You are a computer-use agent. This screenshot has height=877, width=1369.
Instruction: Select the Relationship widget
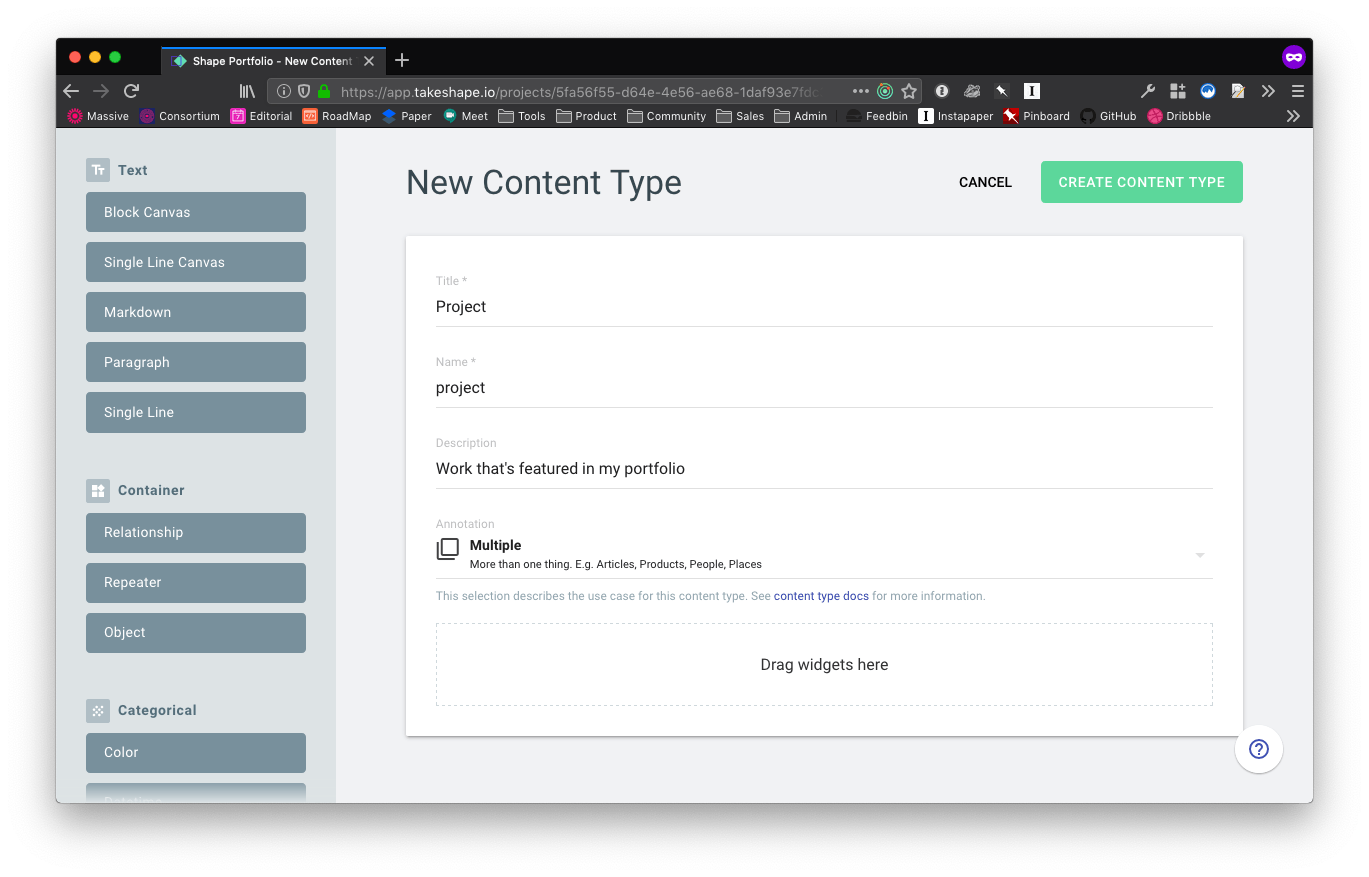tap(196, 532)
